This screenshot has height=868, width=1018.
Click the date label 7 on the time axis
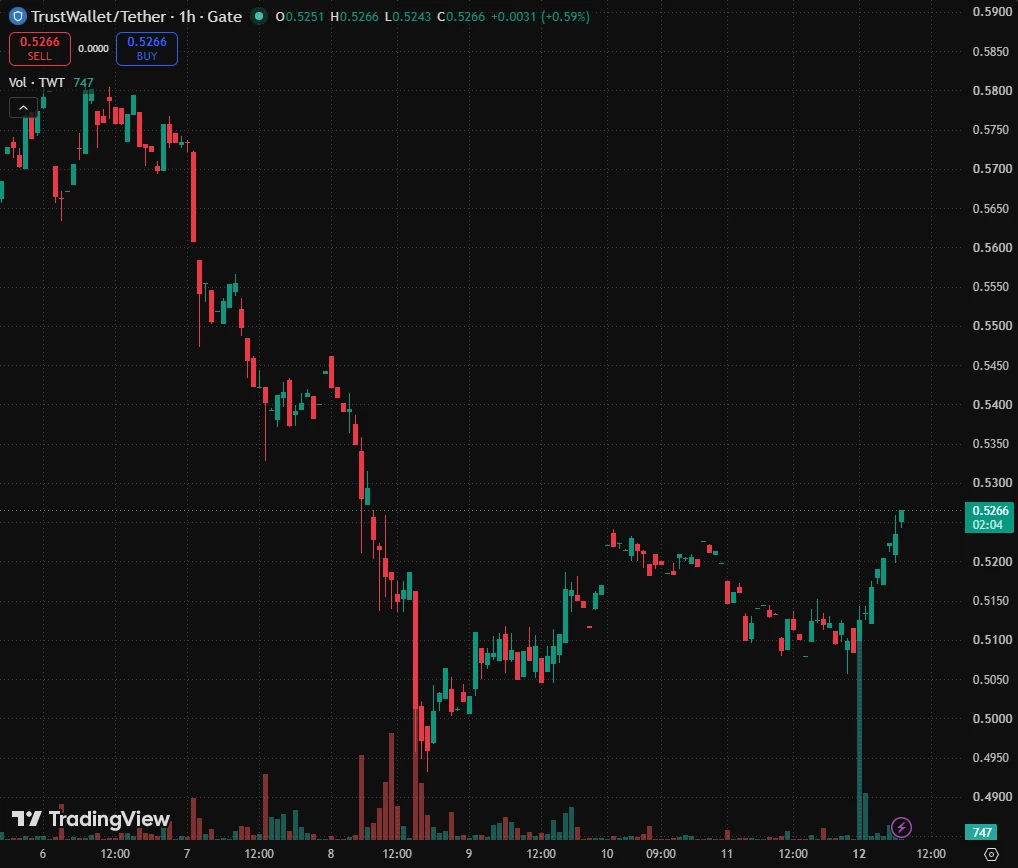[187, 854]
